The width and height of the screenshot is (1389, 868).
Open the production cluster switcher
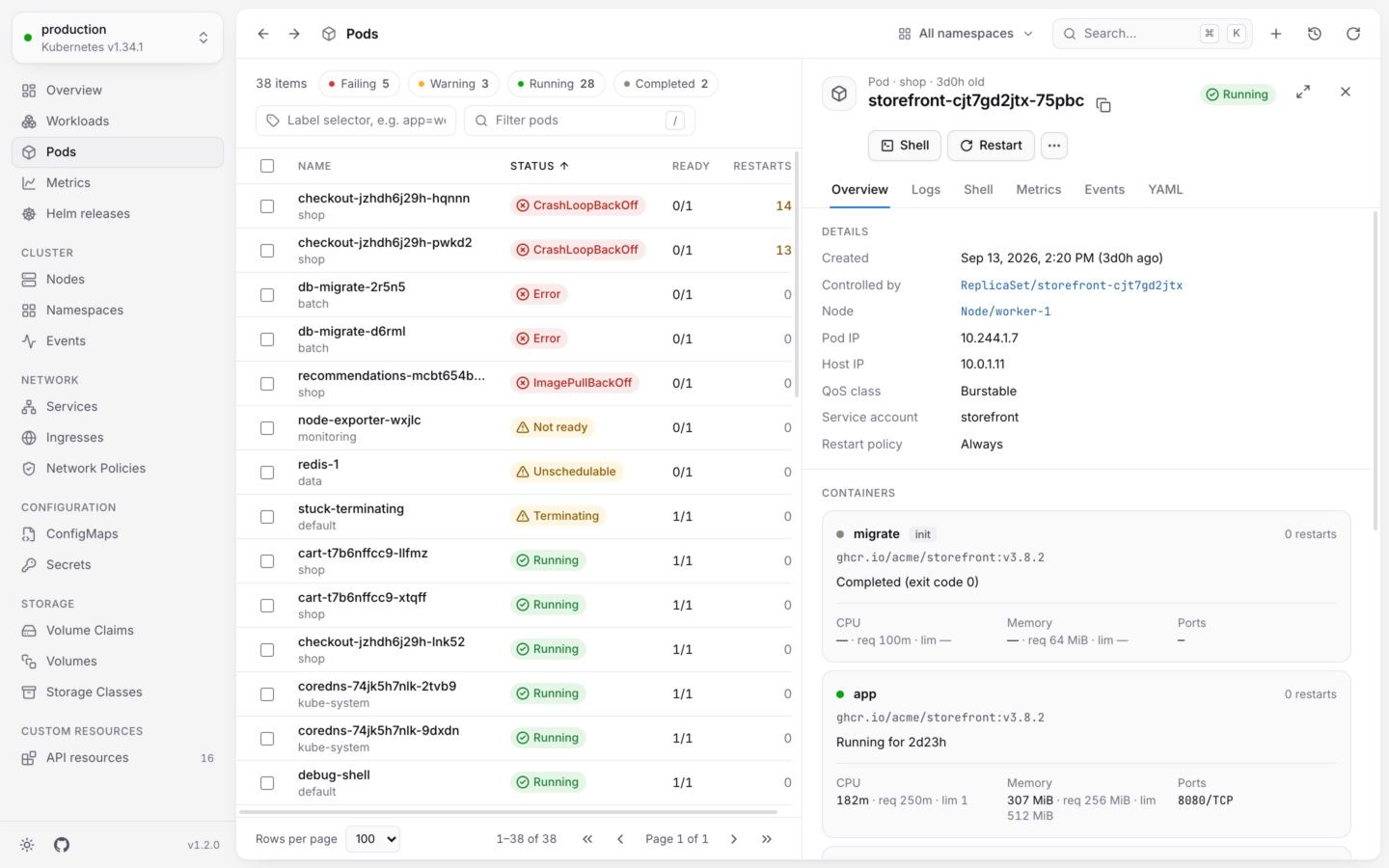[x=118, y=38]
